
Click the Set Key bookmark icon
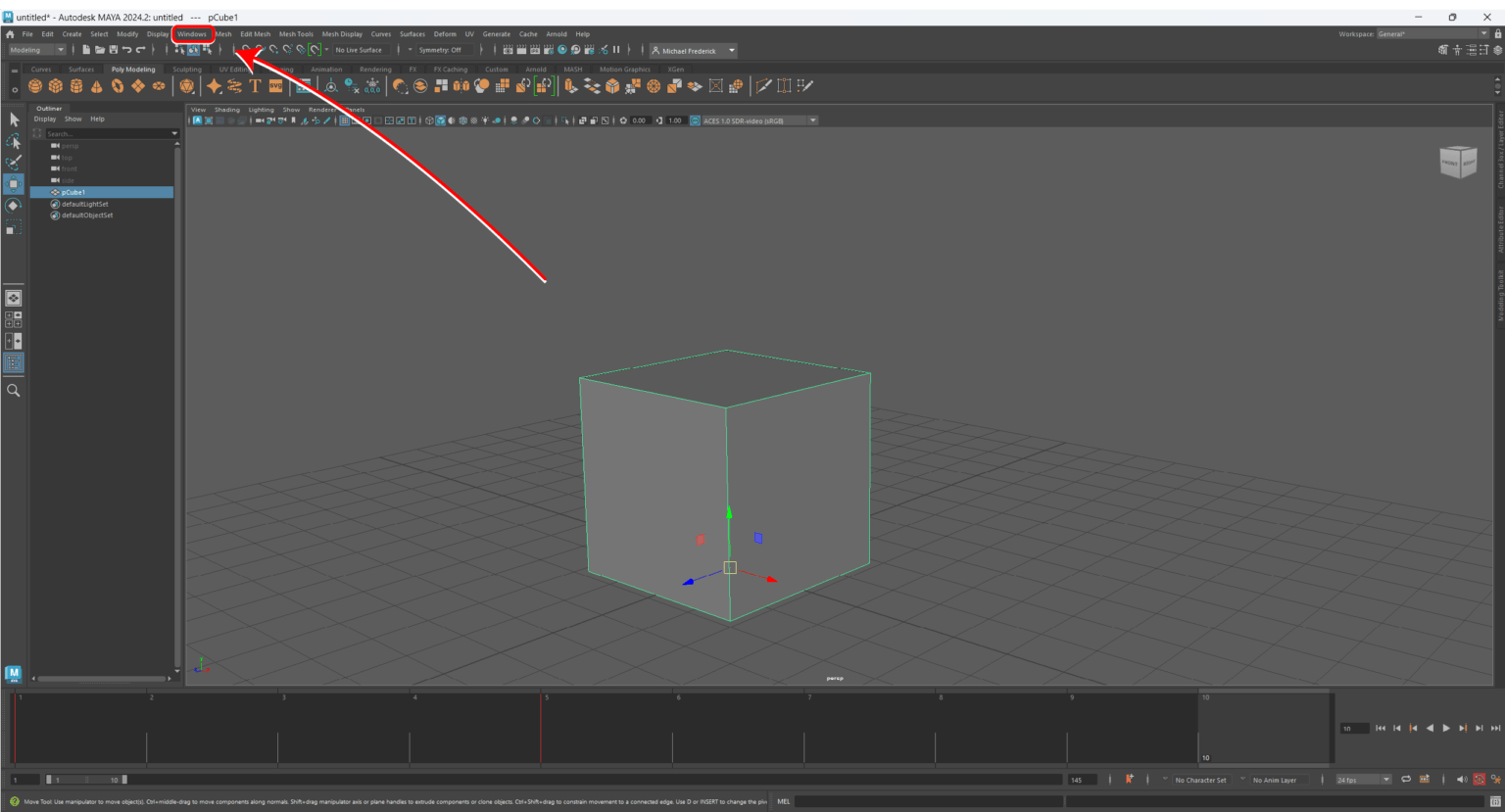click(x=1130, y=780)
